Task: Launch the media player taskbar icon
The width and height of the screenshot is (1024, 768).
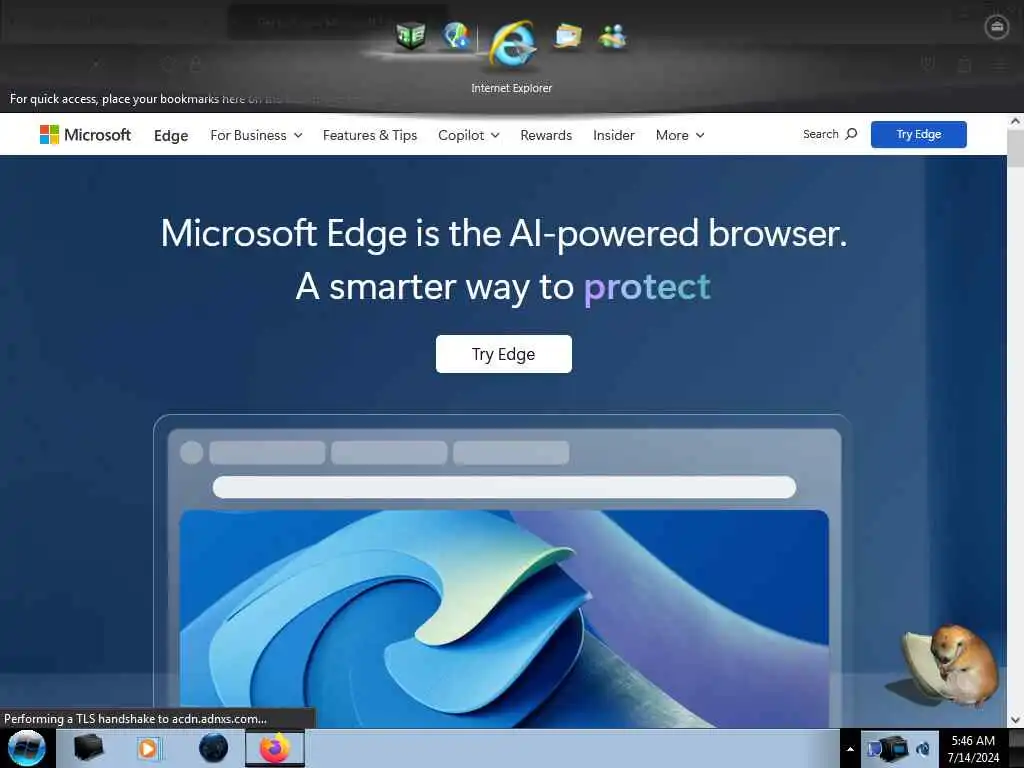Action: click(x=148, y=748)
